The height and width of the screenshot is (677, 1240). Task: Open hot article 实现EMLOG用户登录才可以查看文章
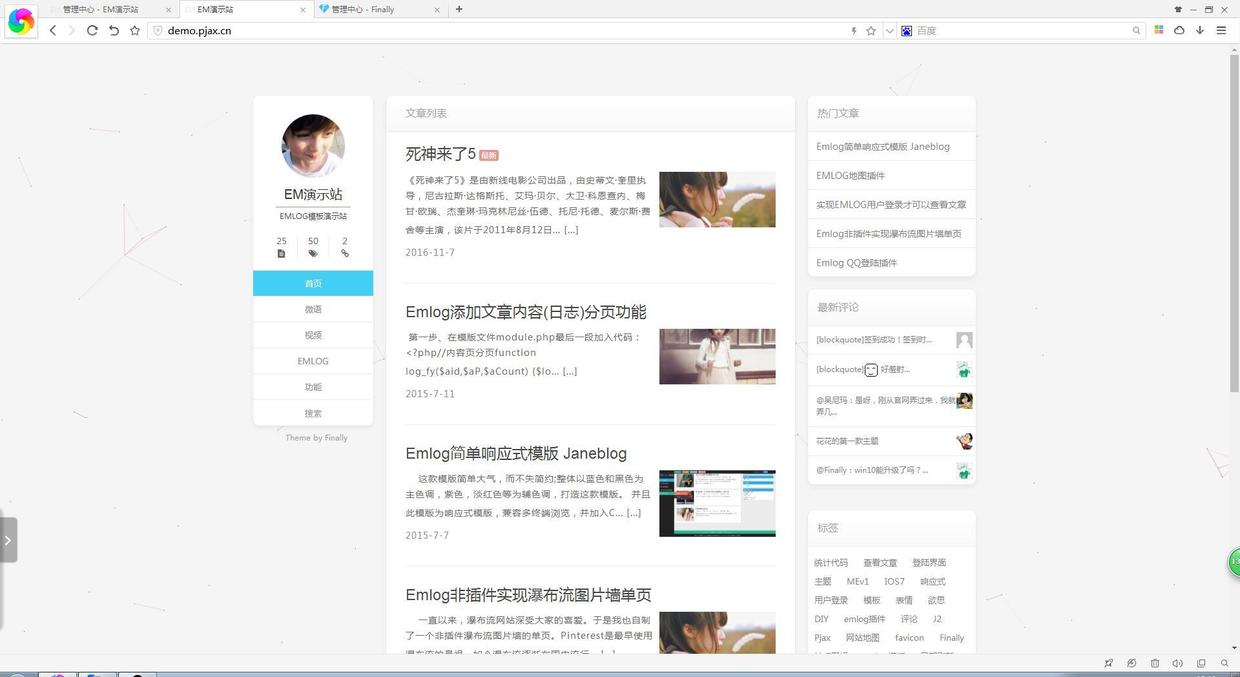click(891, 204)
